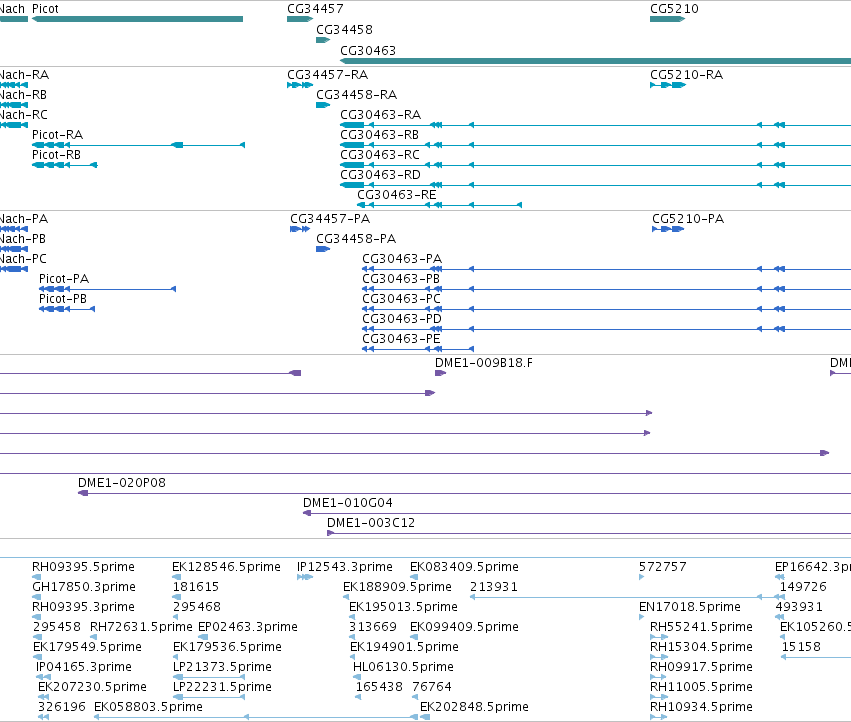
Task: Open the CG34457-PA protein label
Action: (330, 219)
